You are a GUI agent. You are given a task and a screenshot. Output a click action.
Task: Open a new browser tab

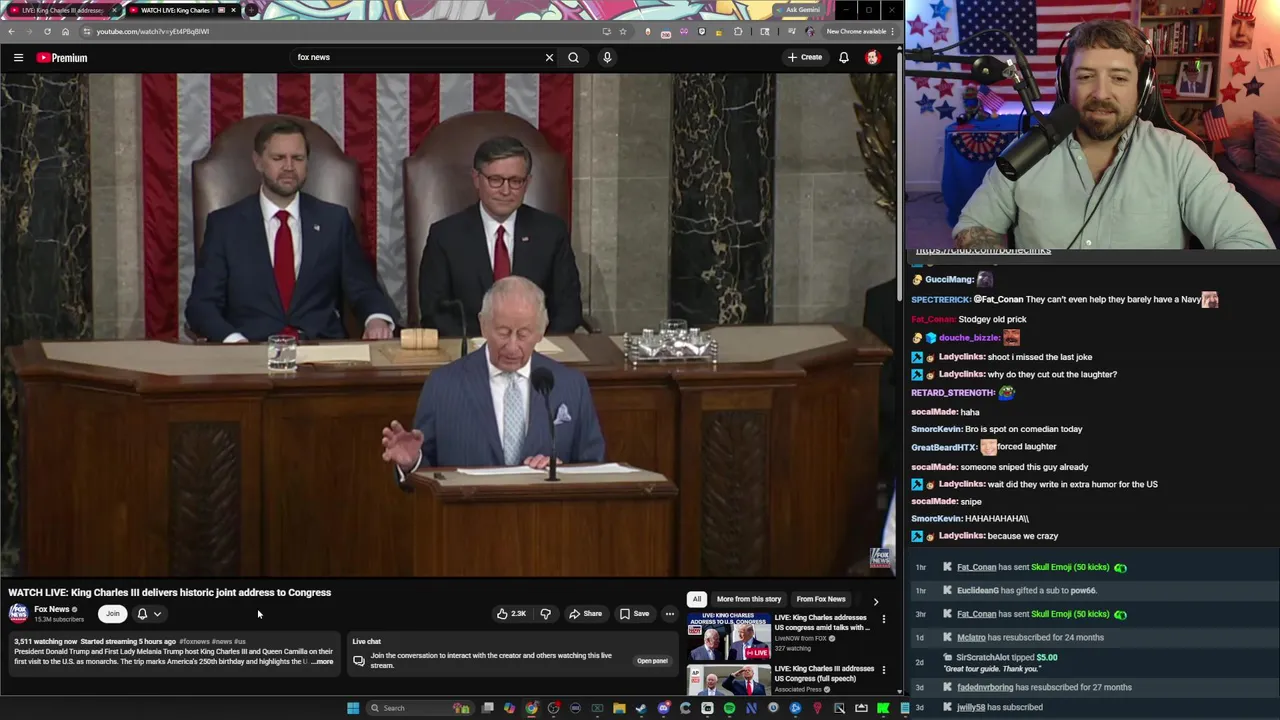click(x=250, y=10)
